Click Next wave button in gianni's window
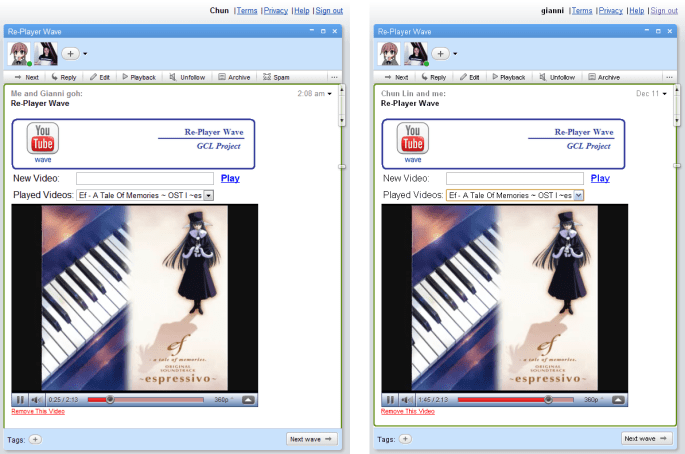Screen dimensions: 685x454 click(646, 438)
